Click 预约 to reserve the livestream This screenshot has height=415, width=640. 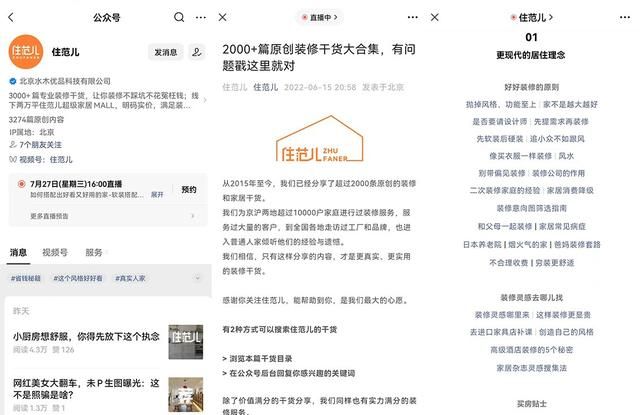(189, 189)
